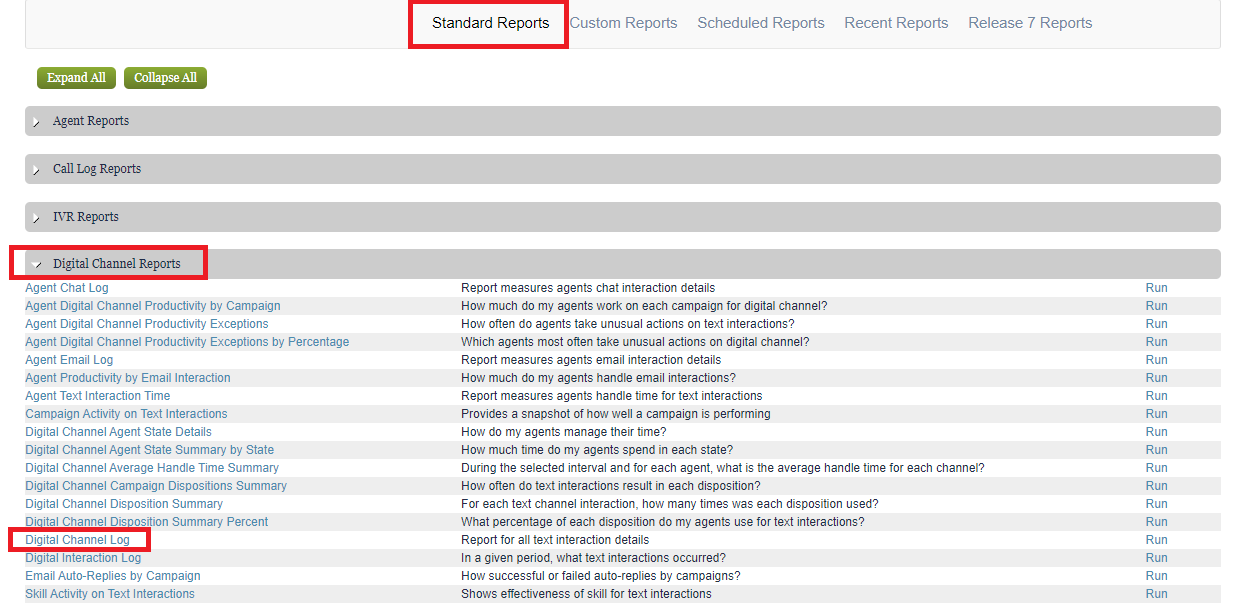The width and height of the screenshot is (1243, 614).
Task: Run Email Auto-Replies by Campaign report
Action: [x=1156, y=576]
